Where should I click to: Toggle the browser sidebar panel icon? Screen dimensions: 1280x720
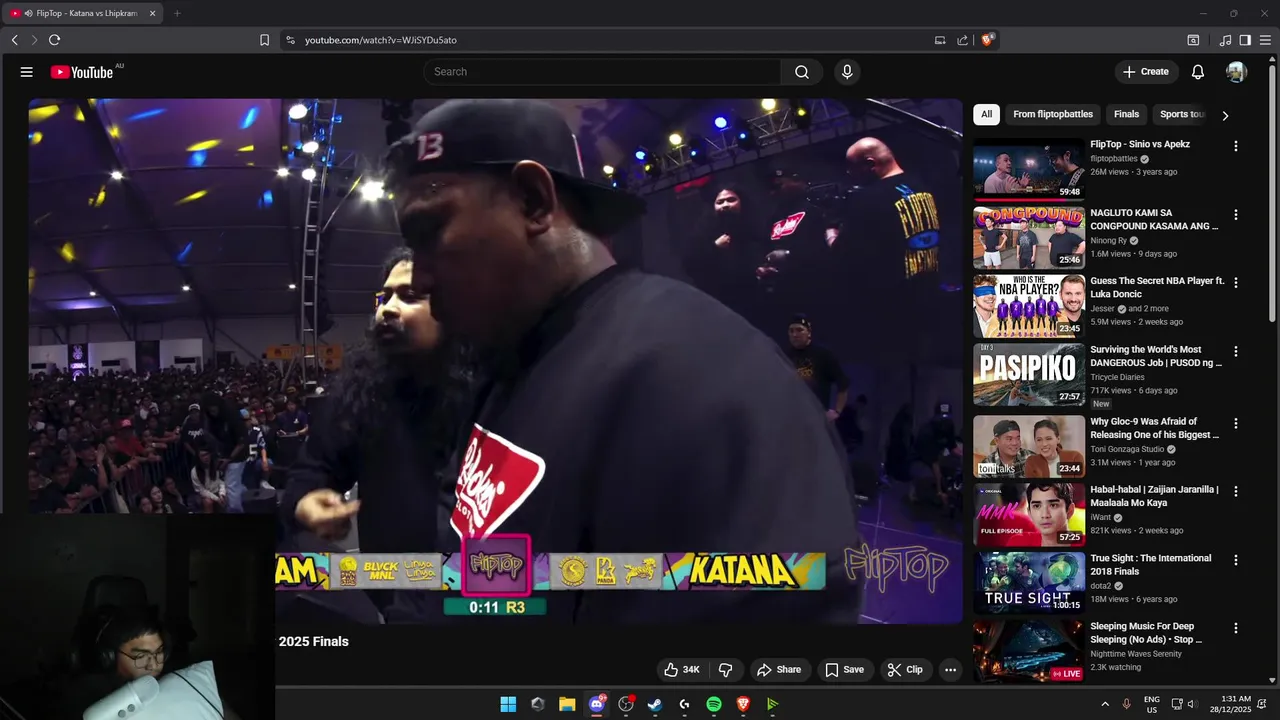point(1245,40)
